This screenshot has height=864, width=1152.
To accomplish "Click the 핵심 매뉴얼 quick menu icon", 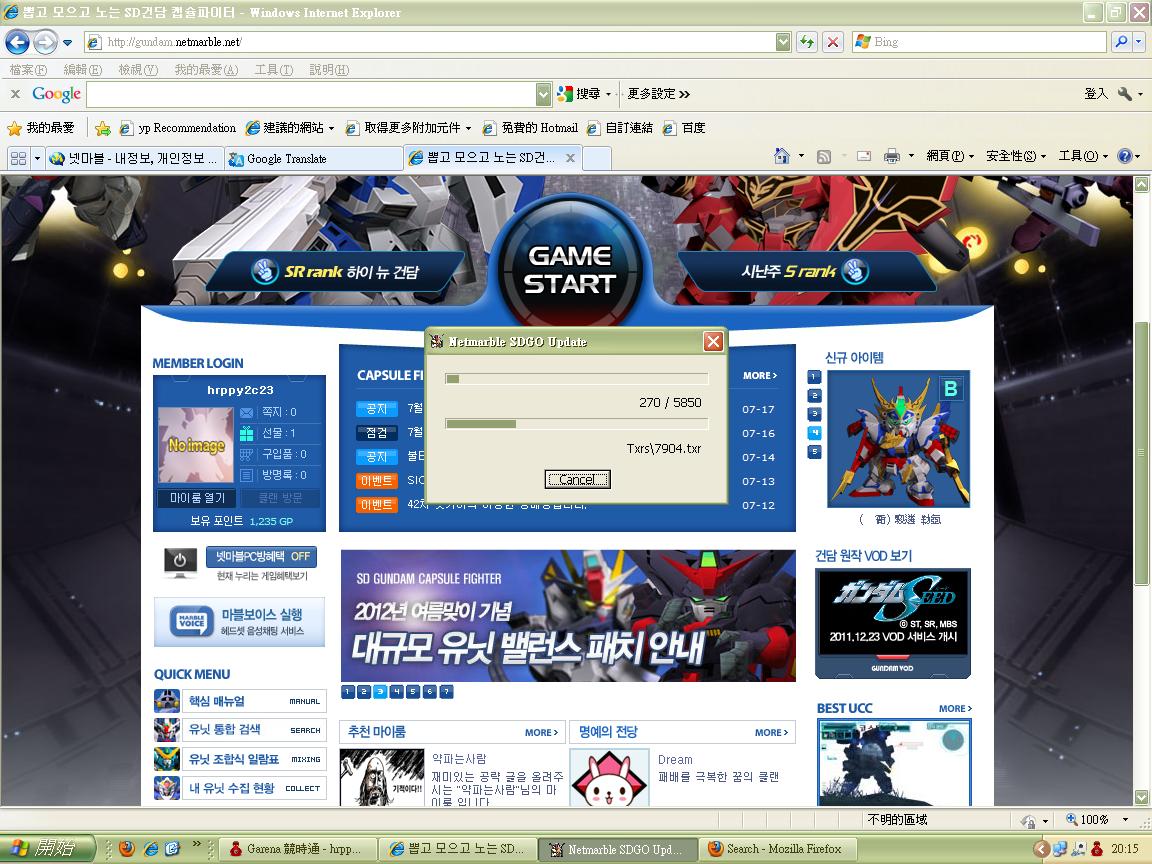I will pyautogui.click(x=167, y=701).
